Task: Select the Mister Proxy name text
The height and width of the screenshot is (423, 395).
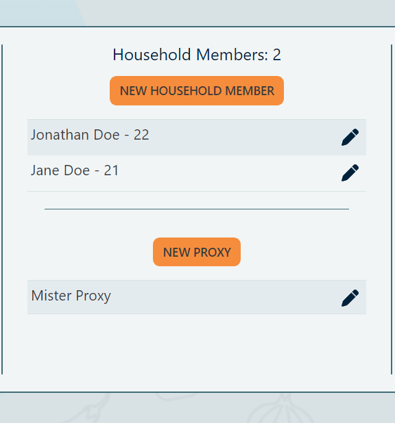Action: point(71,296)
